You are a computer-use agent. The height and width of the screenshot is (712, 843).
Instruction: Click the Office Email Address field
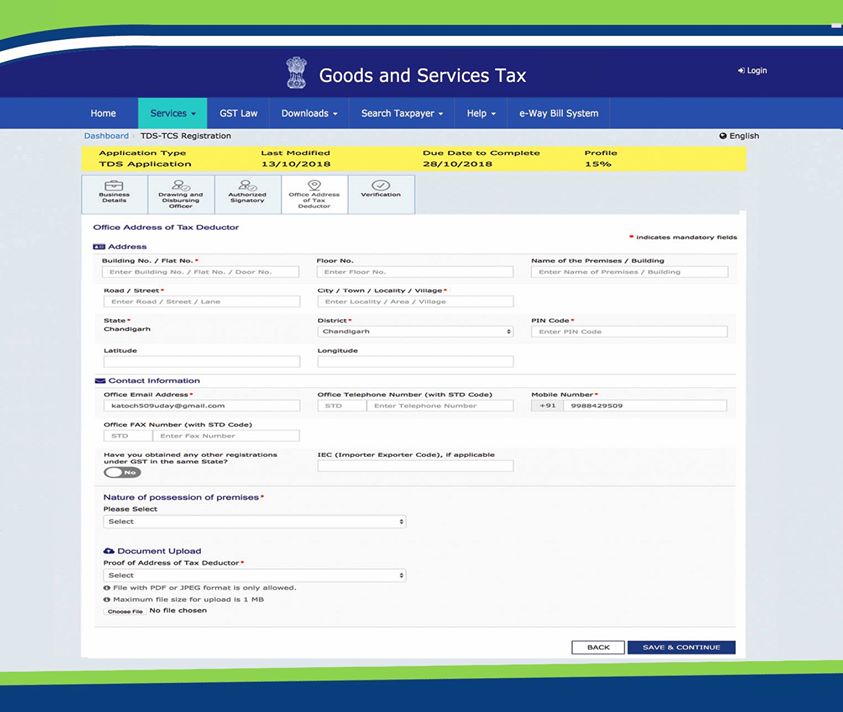pyautogui.click(x=202, y=406)
